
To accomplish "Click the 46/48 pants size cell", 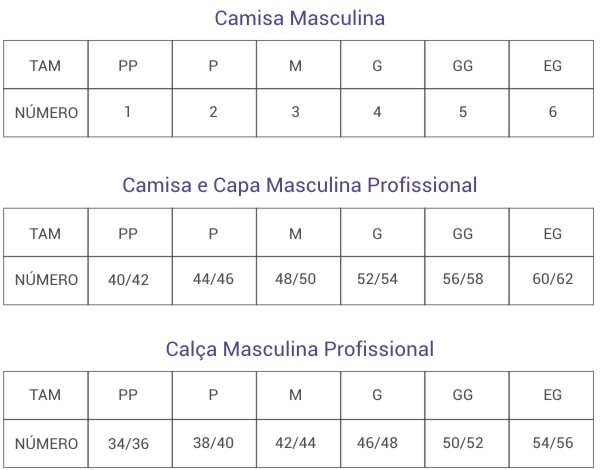I will (x=377, y=442).
